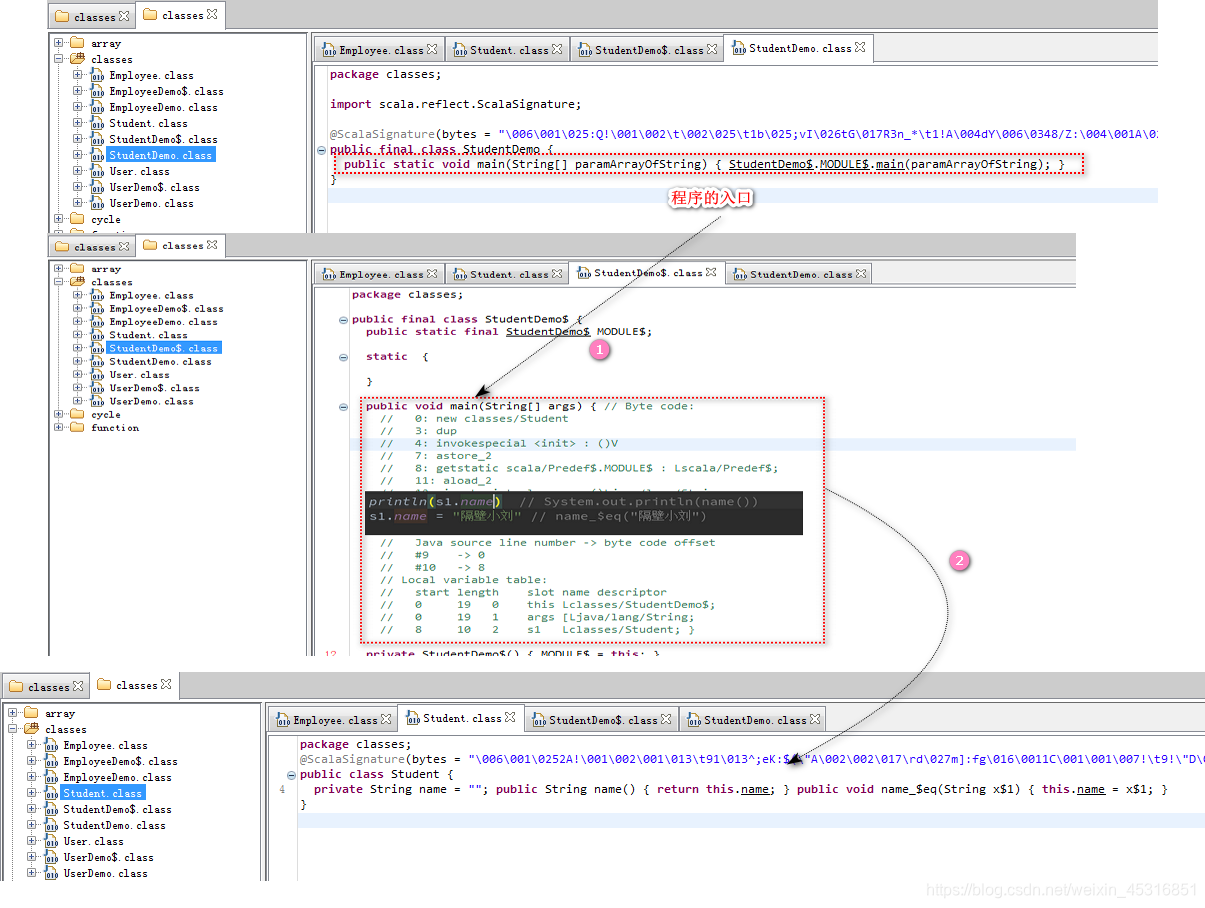This screenshot has width=1205, height=908.
Task: Expand the cycle folder in top window tree
Action: coord(59,219)
